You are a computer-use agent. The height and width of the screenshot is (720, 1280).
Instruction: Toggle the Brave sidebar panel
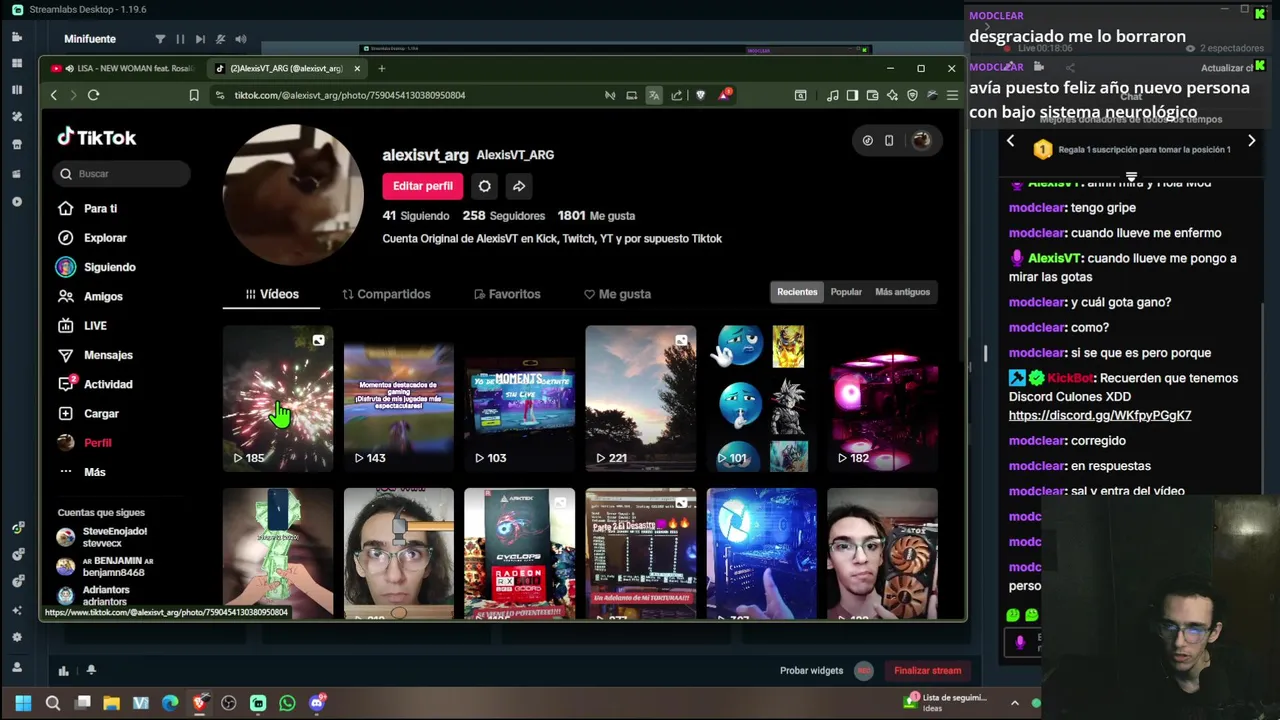click(x=852, y=95)
